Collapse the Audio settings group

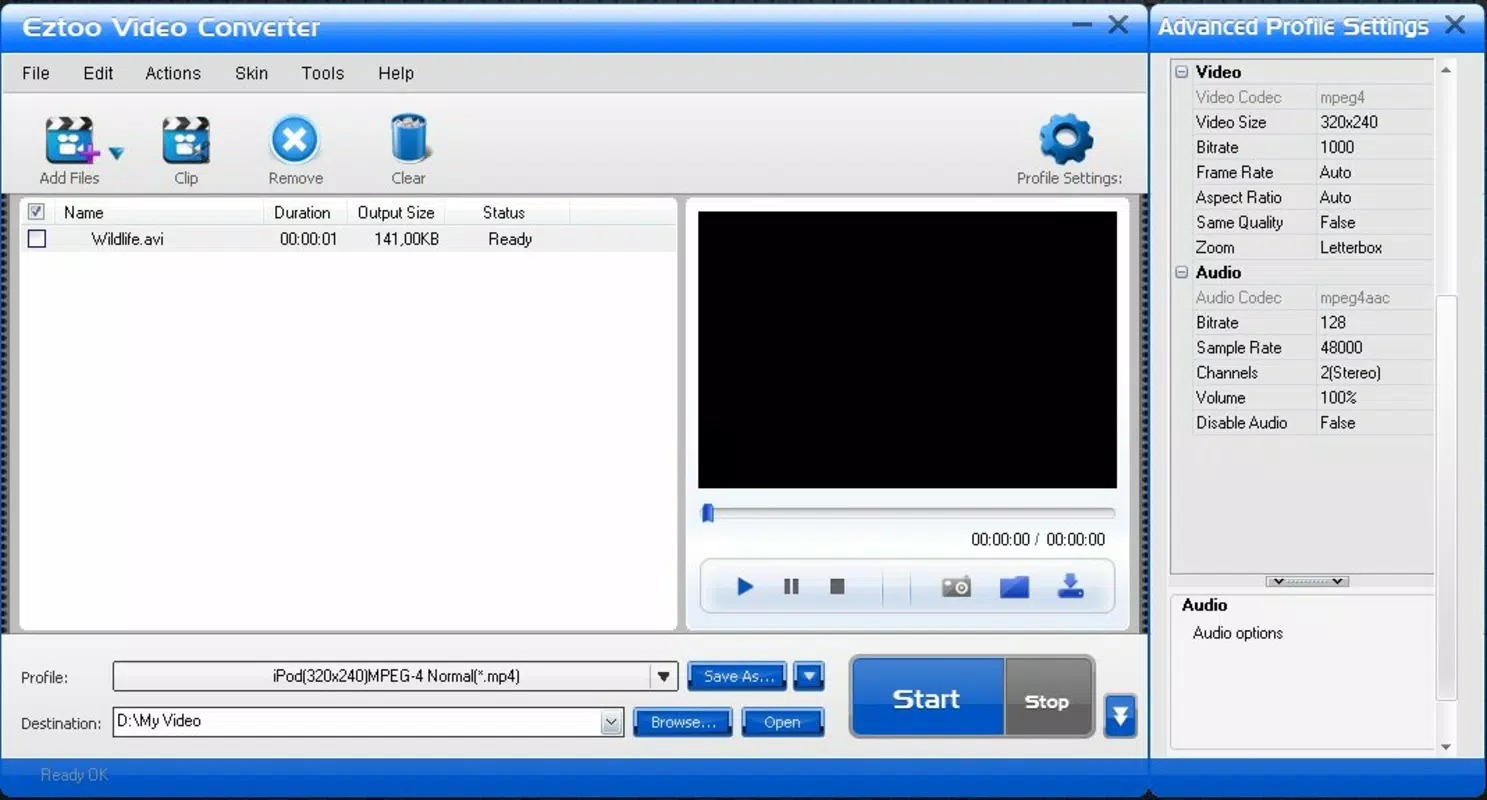click(x=1182, y=272)
